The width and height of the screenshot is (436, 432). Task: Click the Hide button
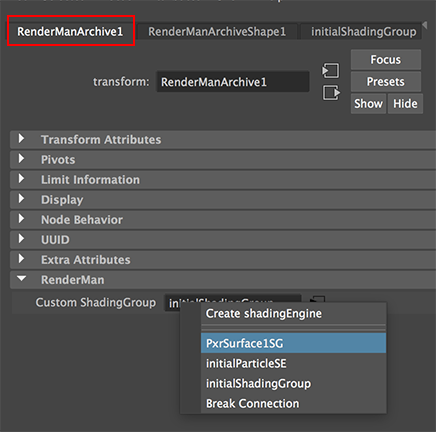tap(405, 104)
